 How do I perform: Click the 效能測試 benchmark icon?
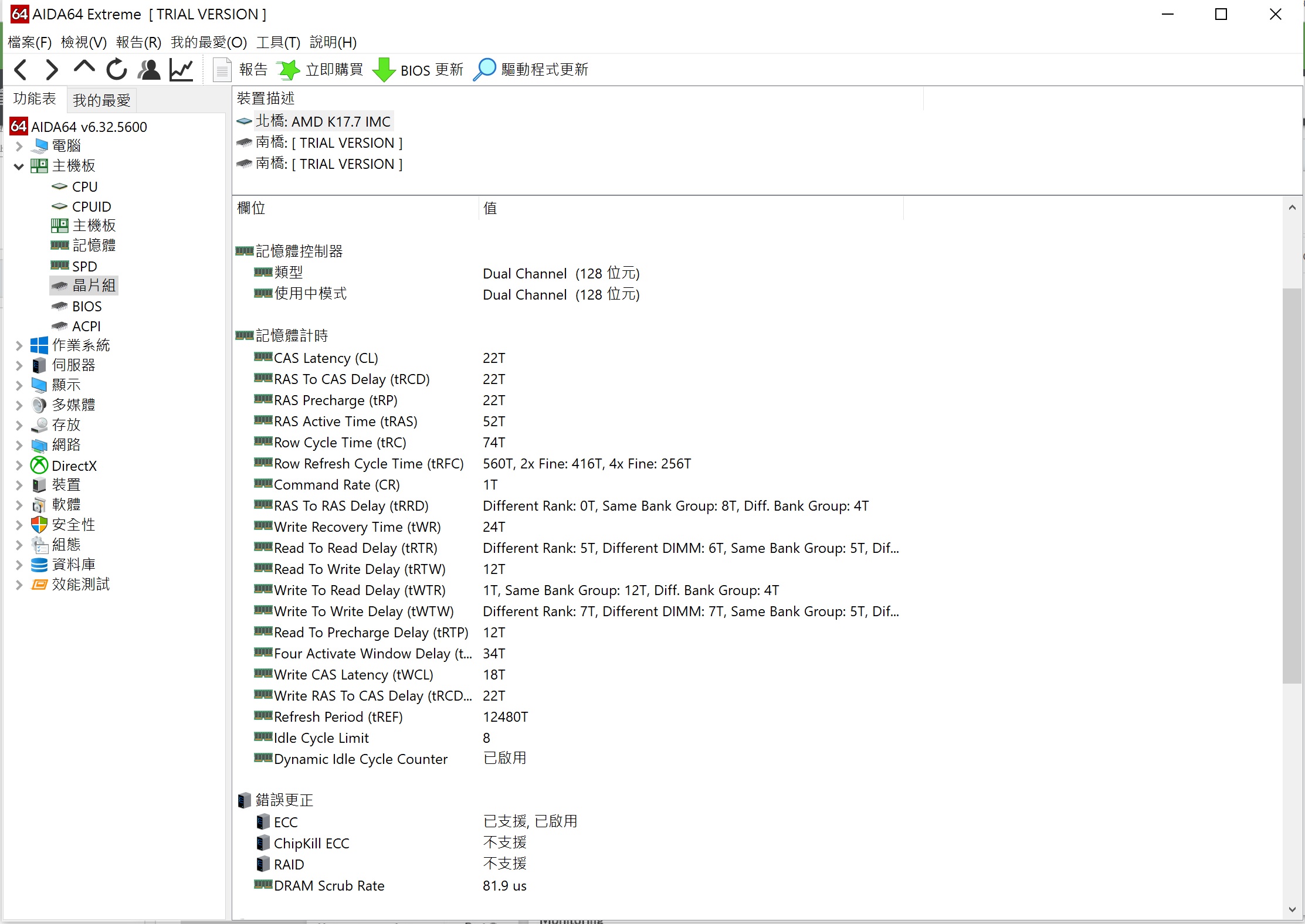pyautogui.click(x=39, y=585)
